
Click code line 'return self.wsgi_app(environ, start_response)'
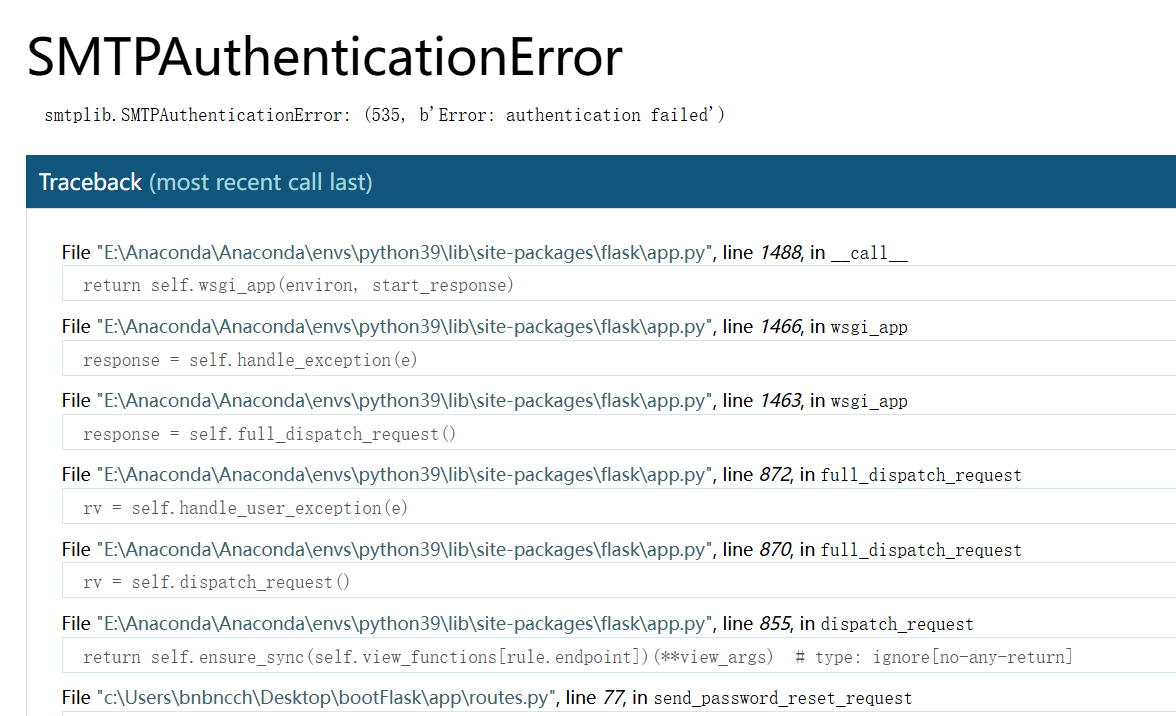click(298, 285)
